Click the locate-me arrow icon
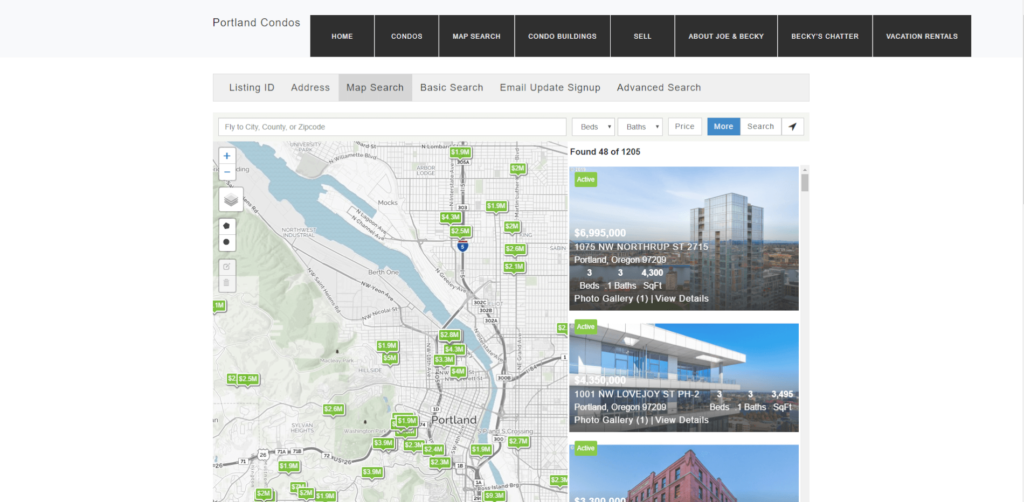Image resolution: width=1024 pixels, height=502 pixels. pos(792,127)
